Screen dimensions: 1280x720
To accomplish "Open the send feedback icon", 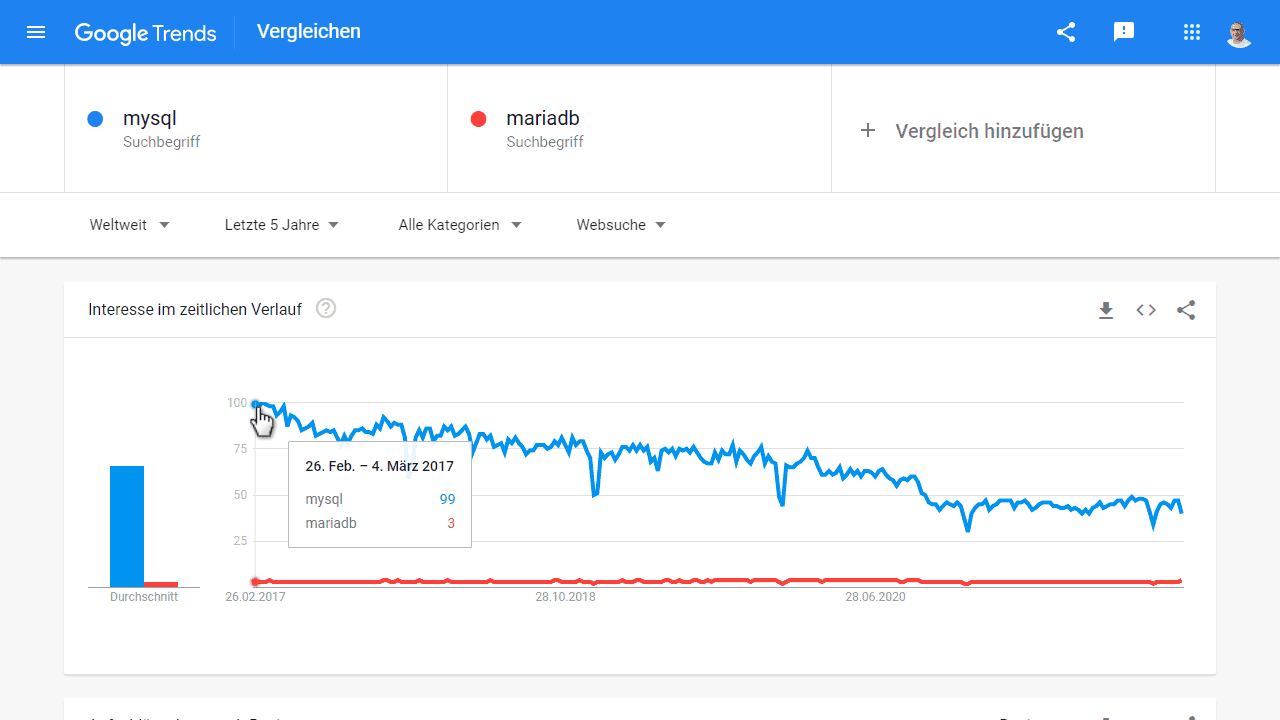I will coord(1124,32).
